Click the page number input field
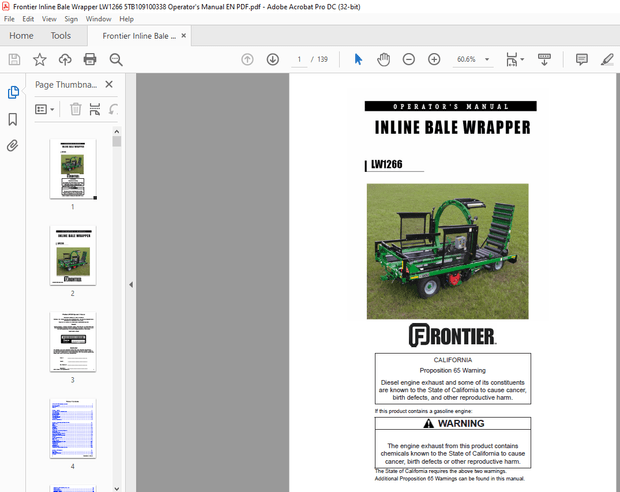The image size is (620, 492). [299, 59]
